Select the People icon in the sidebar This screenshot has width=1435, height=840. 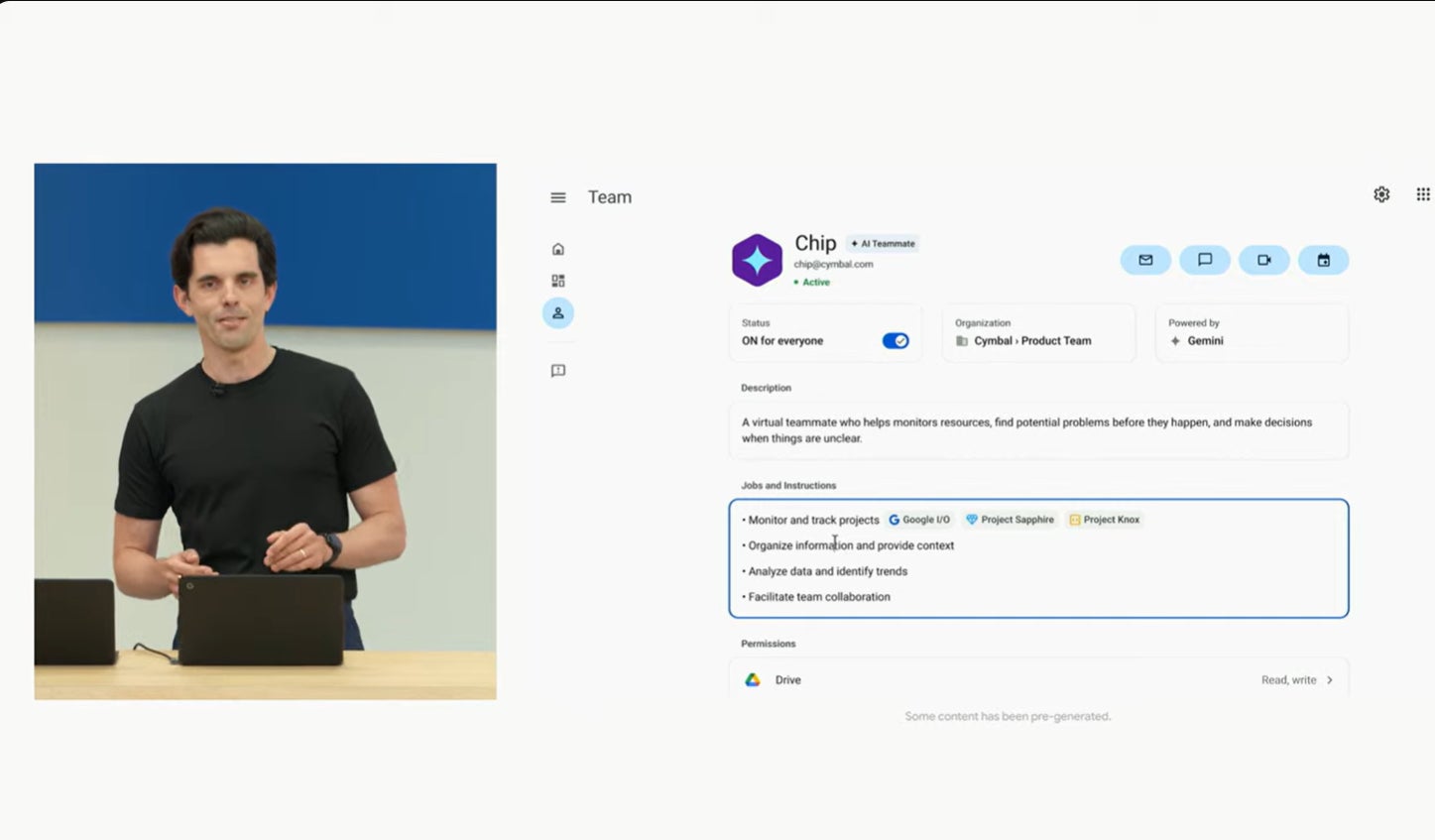[x=557, y=312]
